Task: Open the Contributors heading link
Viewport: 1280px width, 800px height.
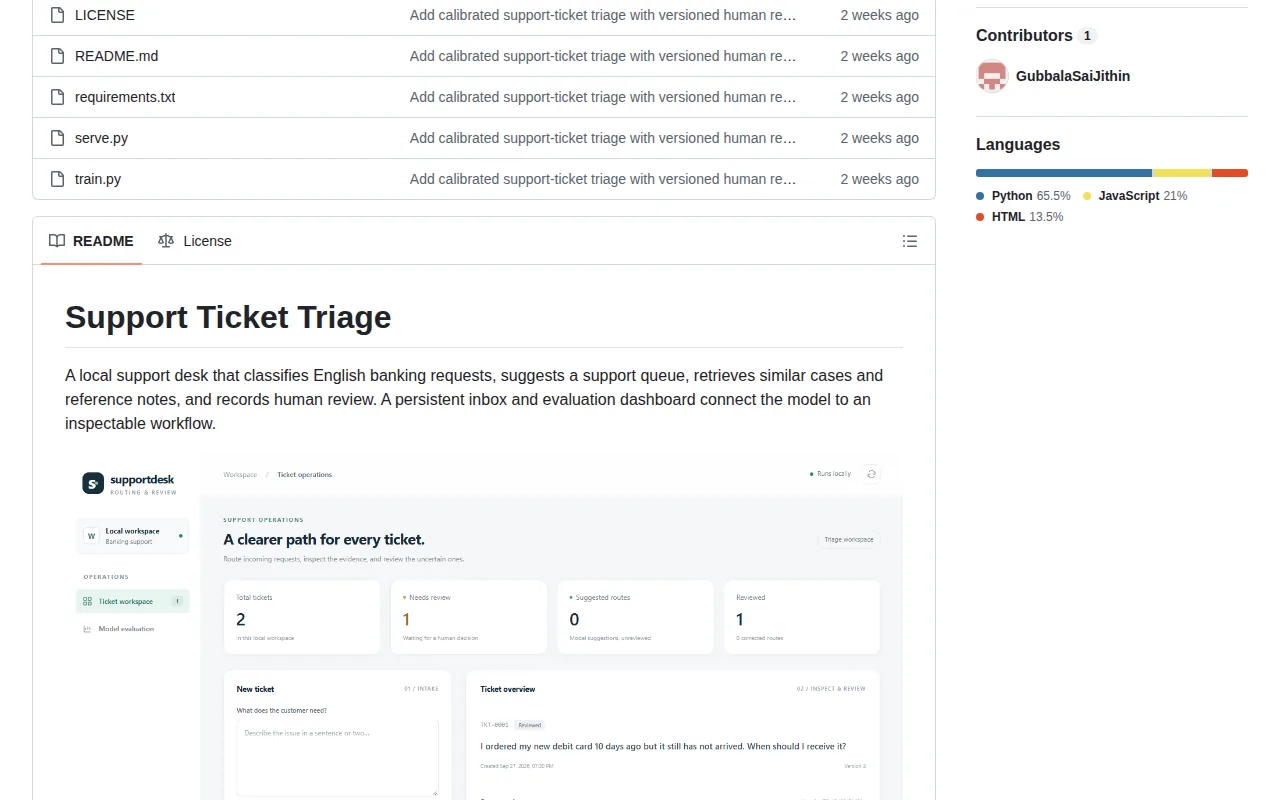Action: 1024,35
